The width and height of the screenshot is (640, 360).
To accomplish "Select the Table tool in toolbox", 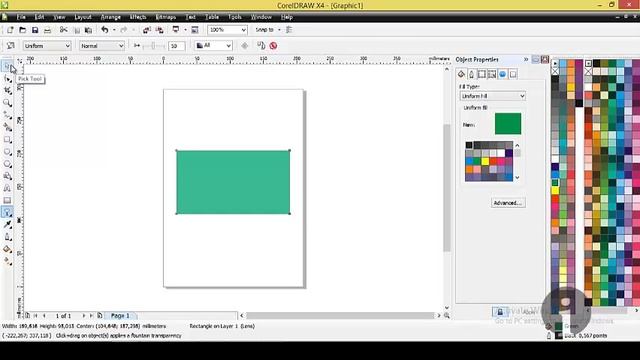I will point(7,200).
